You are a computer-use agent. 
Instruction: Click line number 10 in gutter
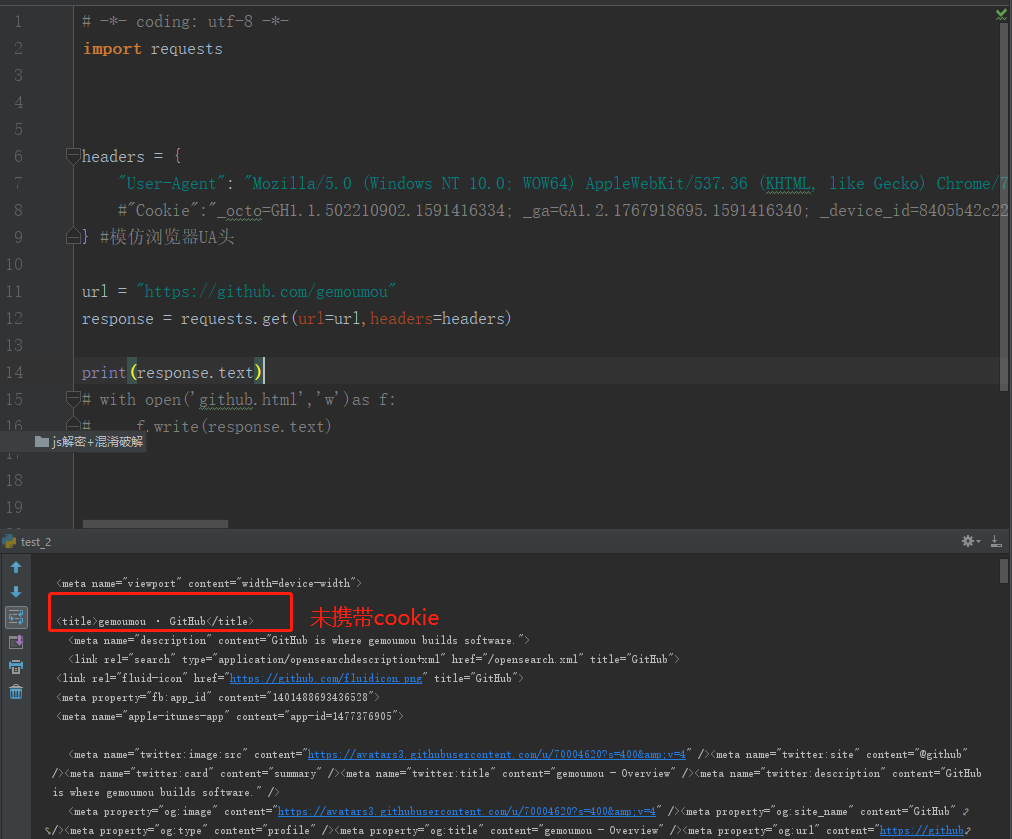tap(14, 264)
